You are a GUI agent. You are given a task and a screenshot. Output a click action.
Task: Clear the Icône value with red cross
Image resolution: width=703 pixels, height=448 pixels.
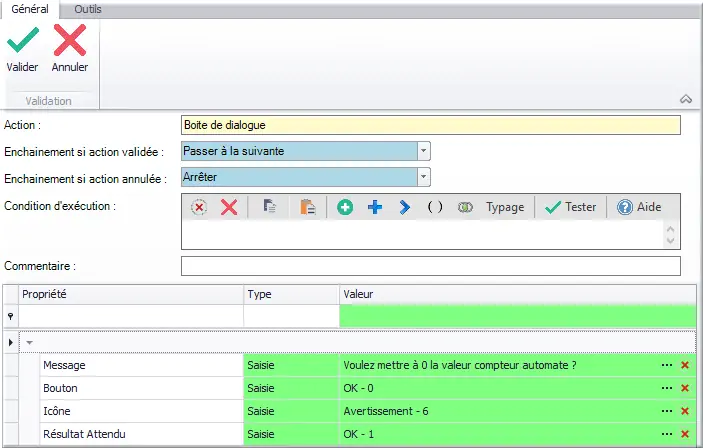click(685, 411)
